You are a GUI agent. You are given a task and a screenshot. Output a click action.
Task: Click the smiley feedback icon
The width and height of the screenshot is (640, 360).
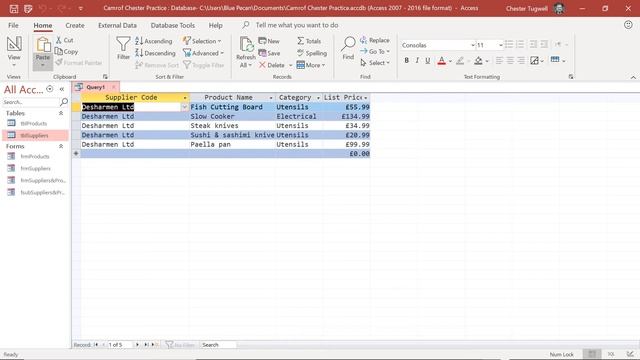point(628,25)
